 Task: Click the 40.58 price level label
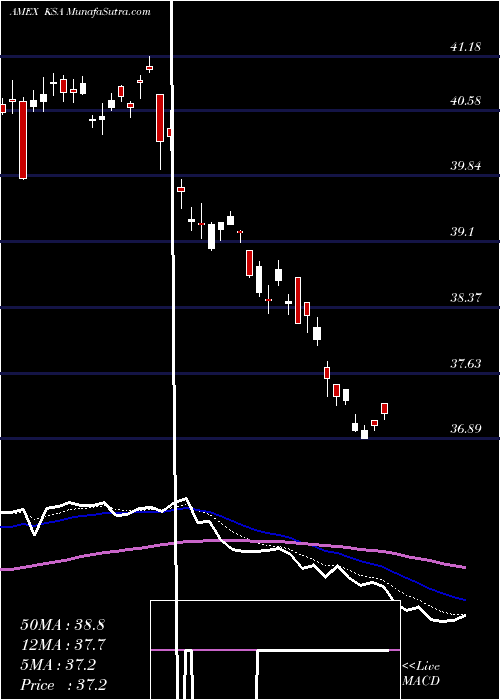pos(466,101)
